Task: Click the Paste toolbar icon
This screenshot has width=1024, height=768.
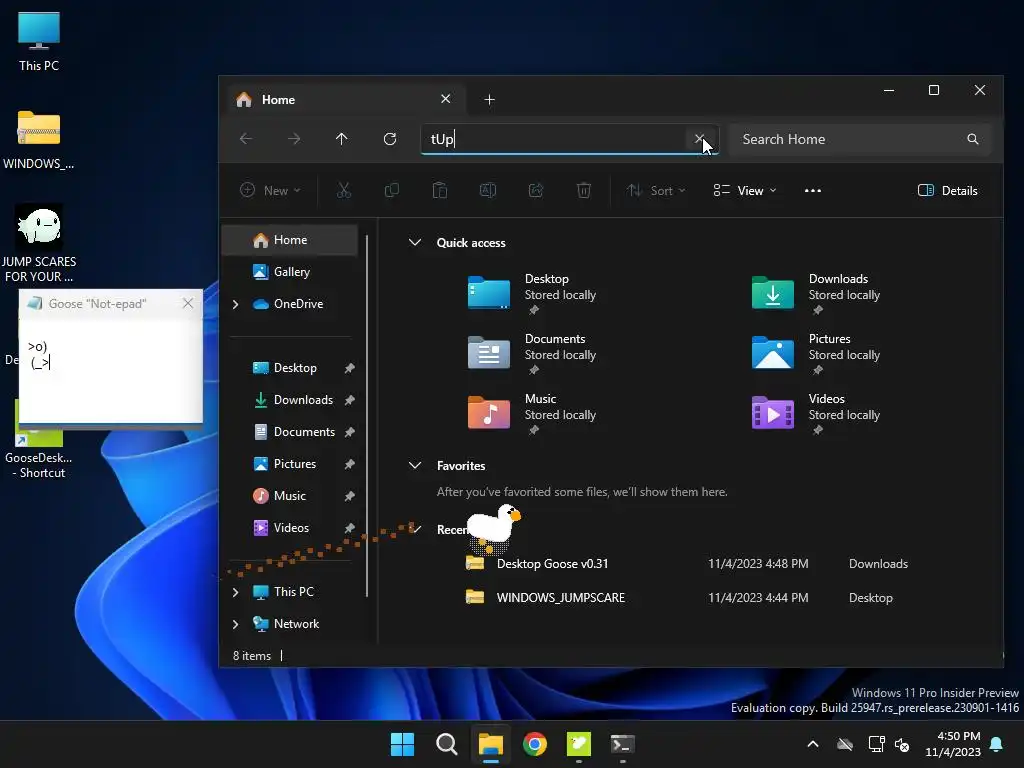Action: (x=440, y=191)
